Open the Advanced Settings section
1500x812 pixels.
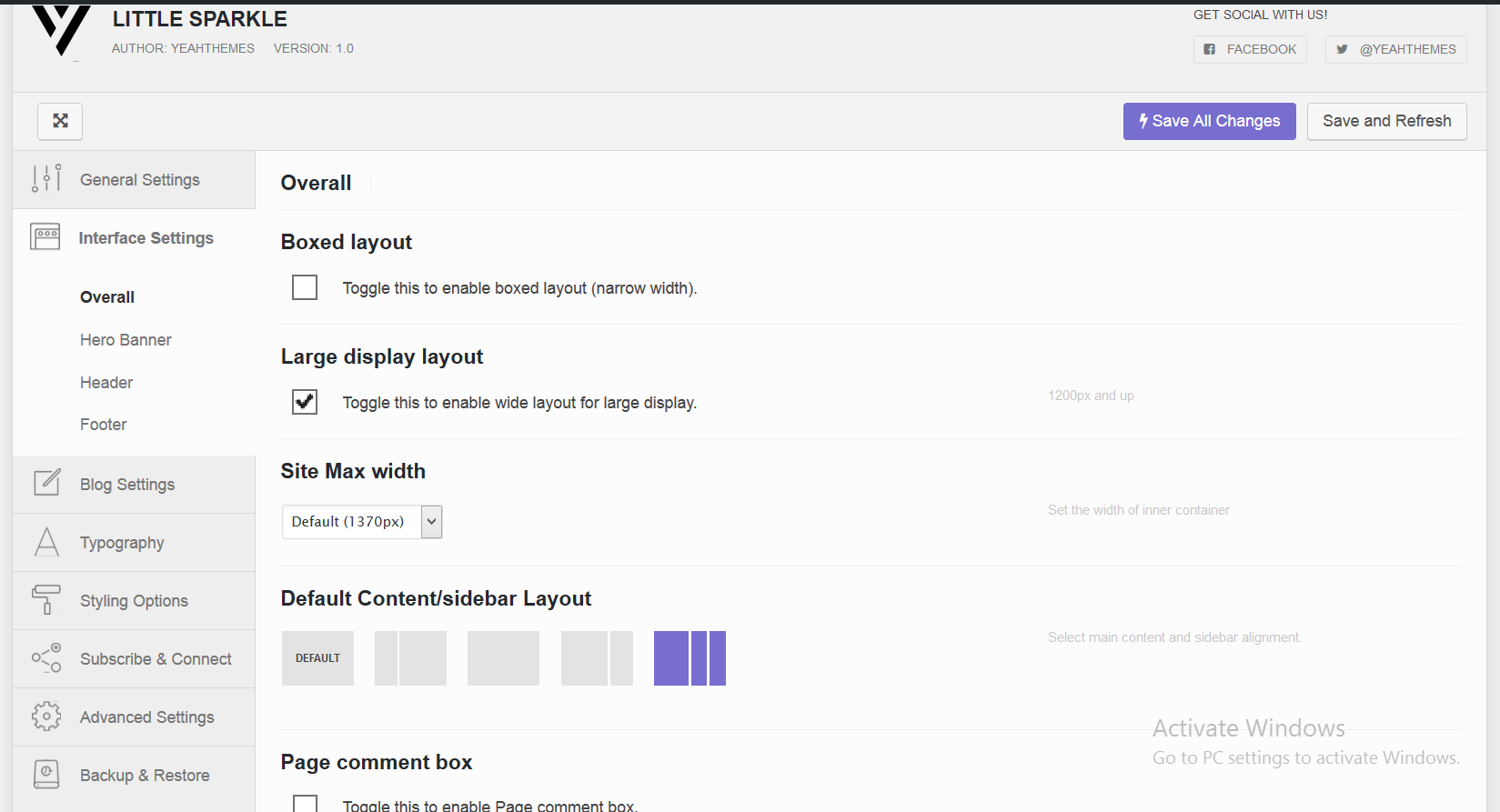[x=134, y=717]
